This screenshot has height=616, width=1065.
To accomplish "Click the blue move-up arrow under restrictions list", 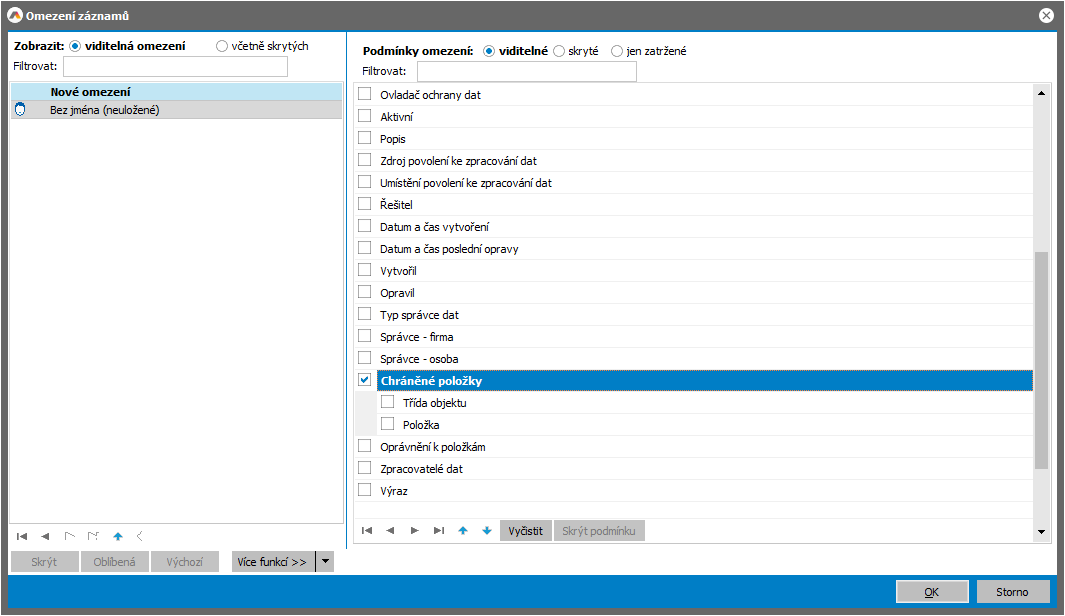I will click(x=117, y=536).
